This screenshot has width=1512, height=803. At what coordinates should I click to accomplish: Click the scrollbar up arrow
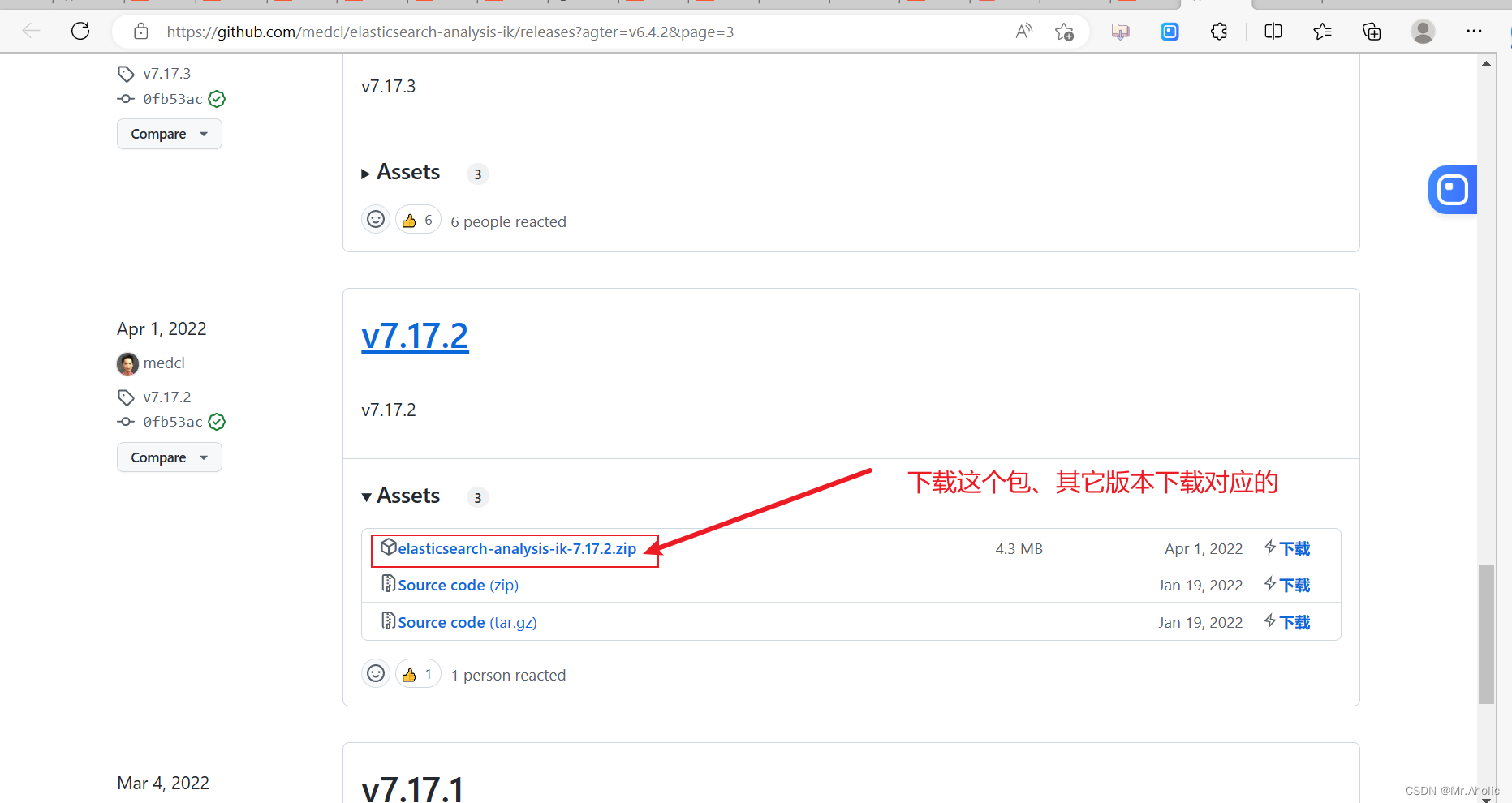tap(1486, 63)
